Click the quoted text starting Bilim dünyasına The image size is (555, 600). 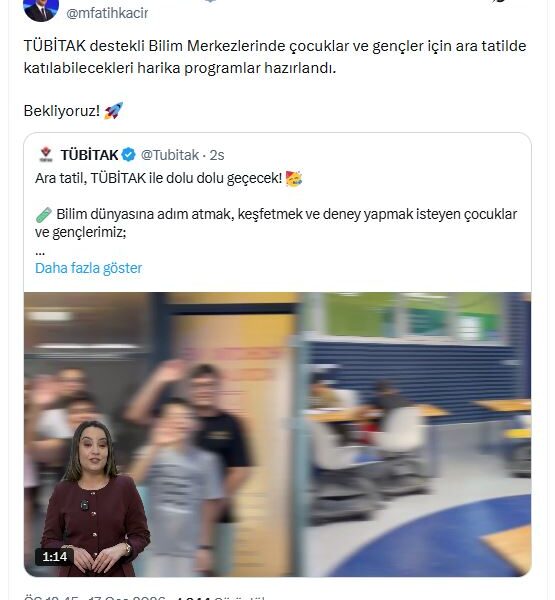(x=276, y=223)
